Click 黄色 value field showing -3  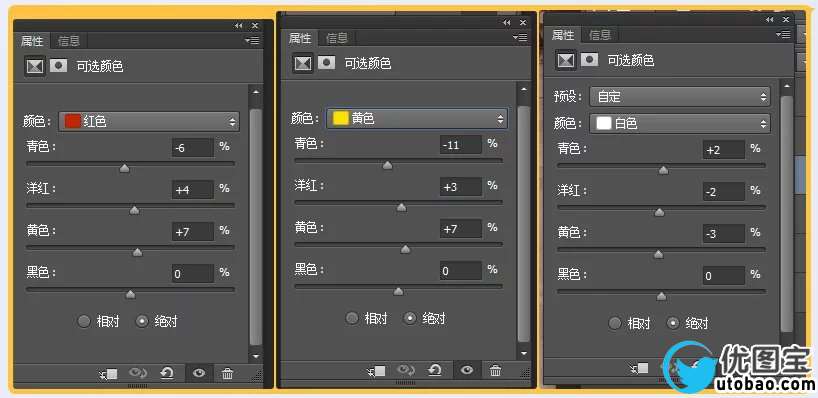click(724, 234)
